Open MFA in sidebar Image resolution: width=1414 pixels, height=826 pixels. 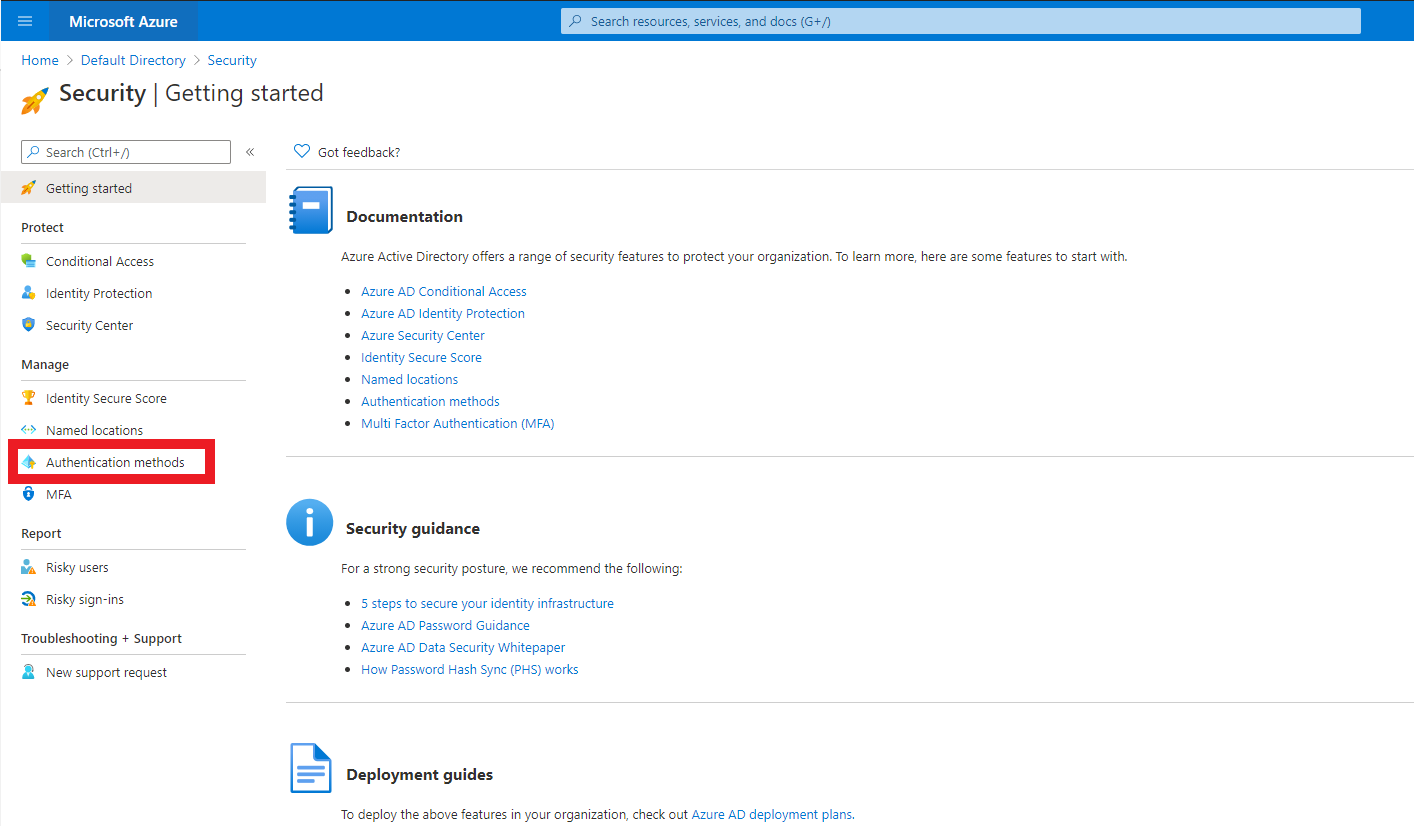pos(59,494)
